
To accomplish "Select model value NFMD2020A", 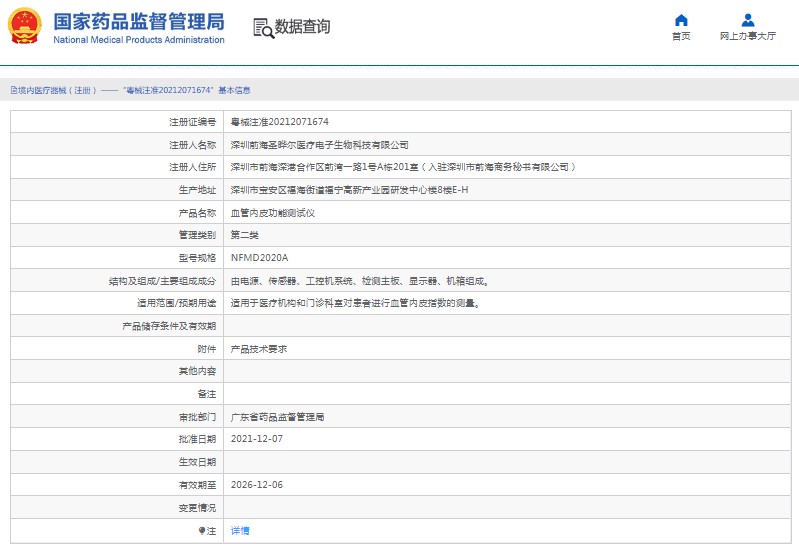I will (x=259, y=258).
